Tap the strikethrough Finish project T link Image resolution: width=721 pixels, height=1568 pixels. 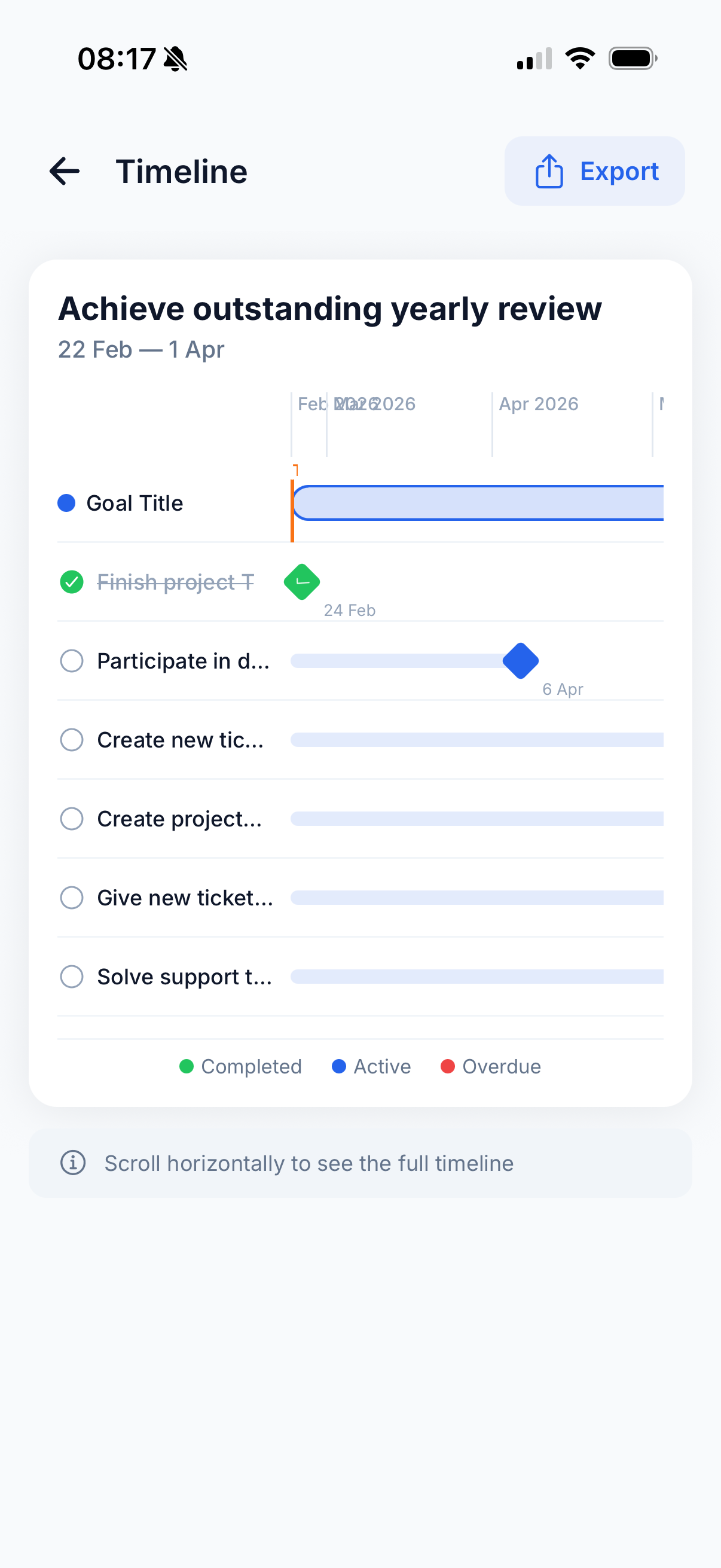pos(176,582)
